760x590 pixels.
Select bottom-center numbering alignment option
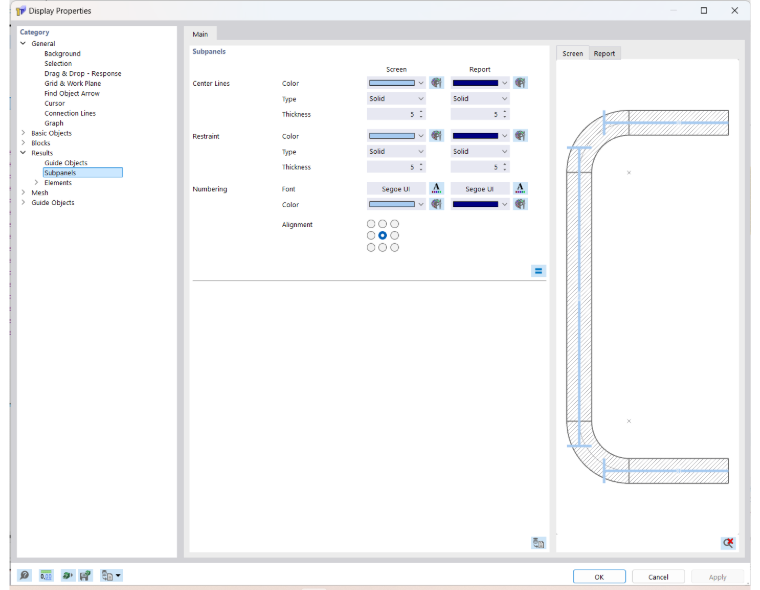(x=383, y=248)
